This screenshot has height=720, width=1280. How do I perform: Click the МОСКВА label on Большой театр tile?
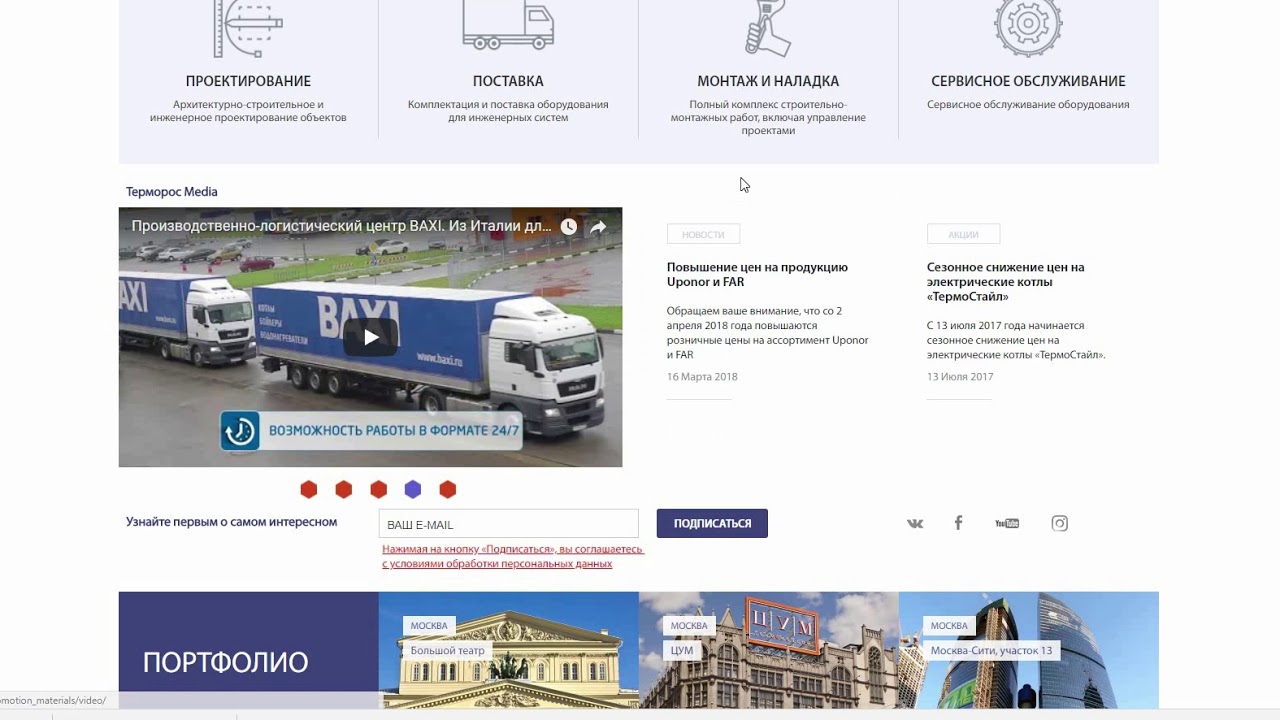(429, 626)
